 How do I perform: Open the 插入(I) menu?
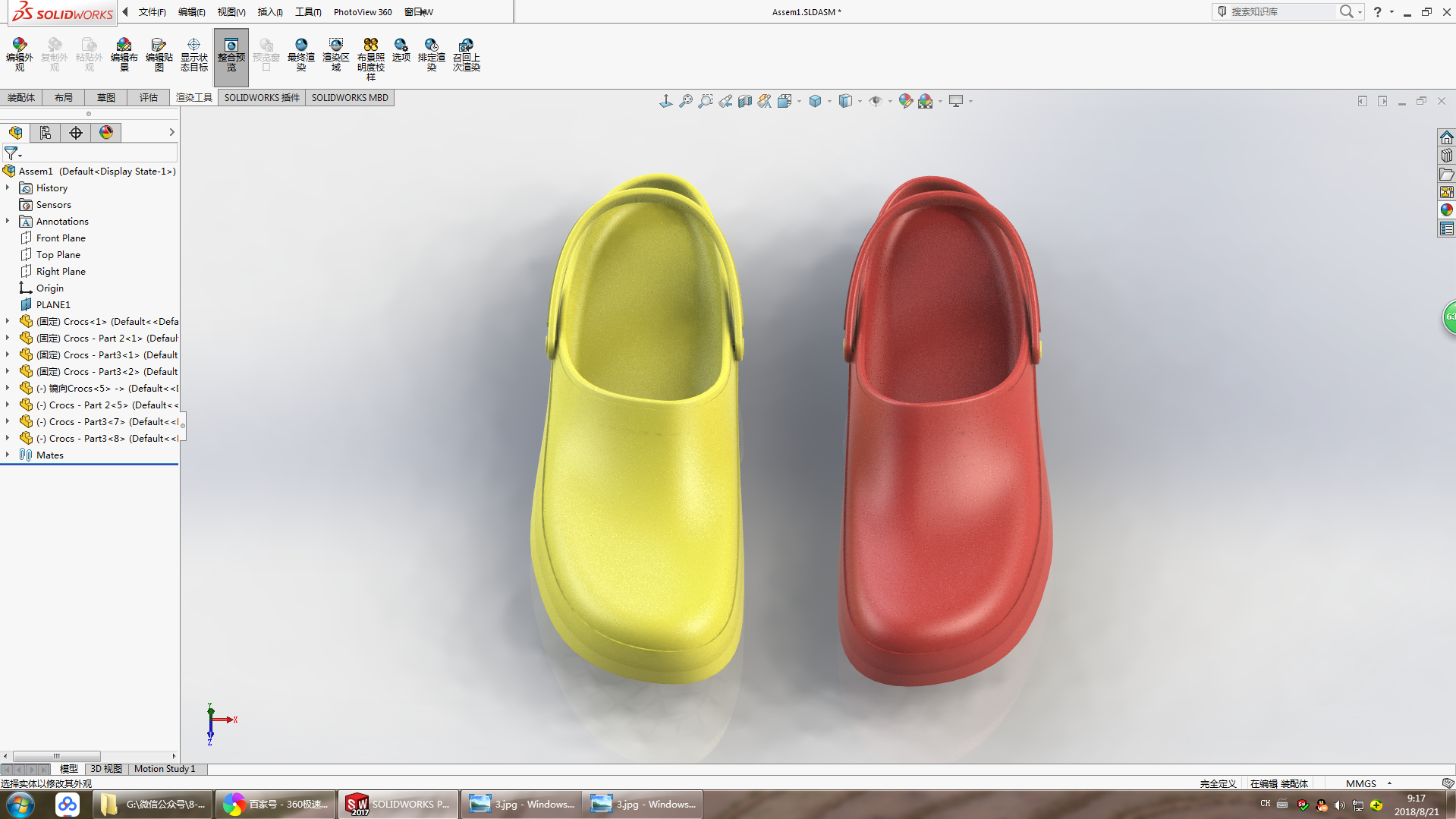pyautogui.click(x=270, y=12)
